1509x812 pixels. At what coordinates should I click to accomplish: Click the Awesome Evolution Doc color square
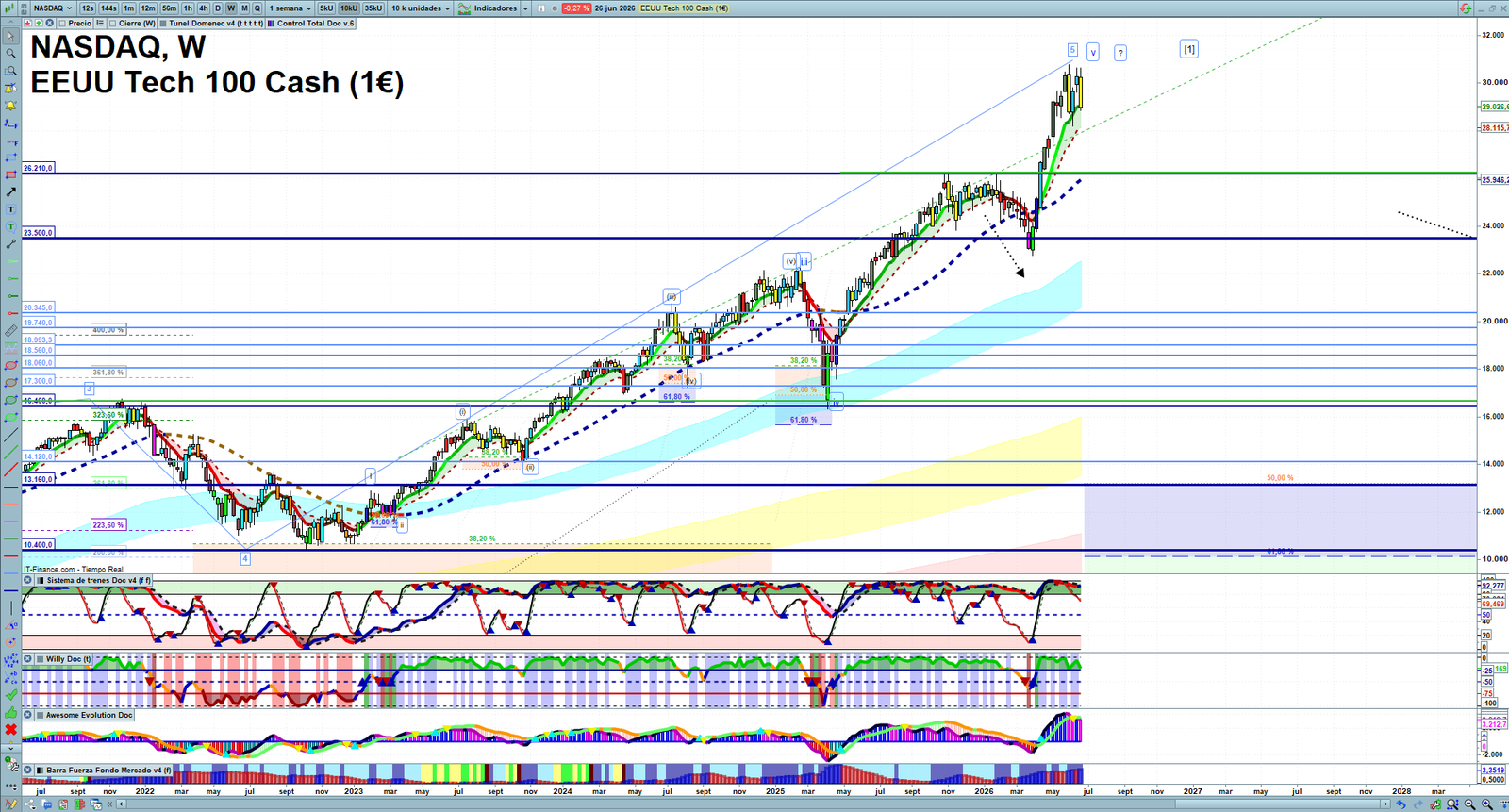point(40,715)
